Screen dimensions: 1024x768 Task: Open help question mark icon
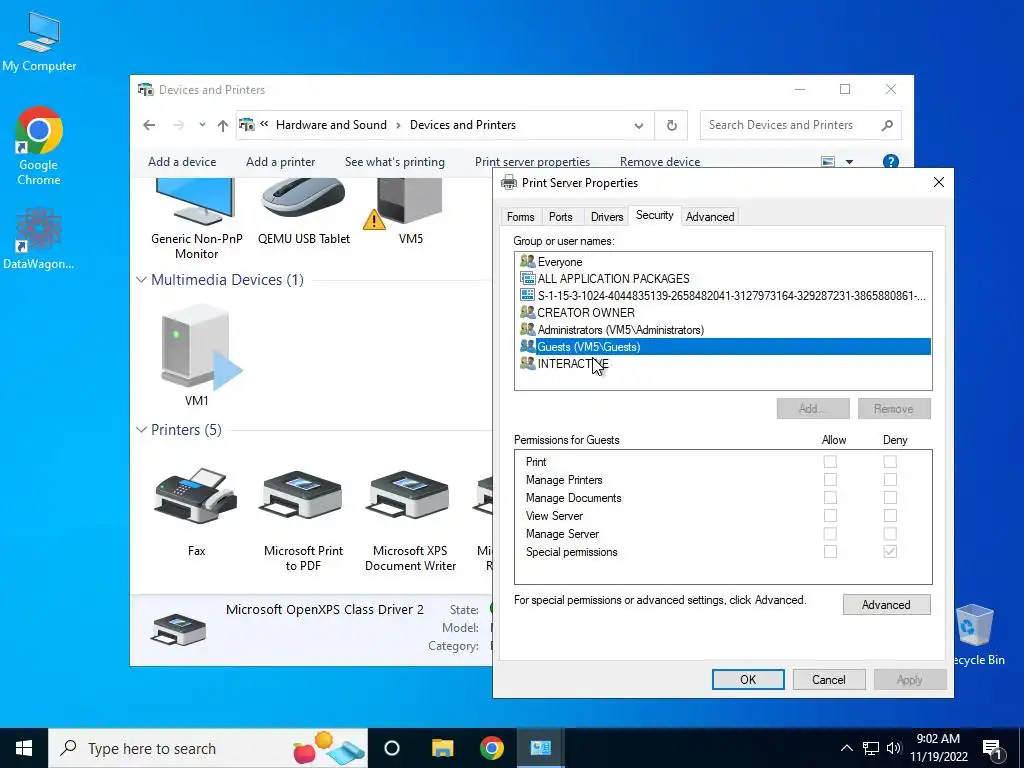(x=890, y=161)
